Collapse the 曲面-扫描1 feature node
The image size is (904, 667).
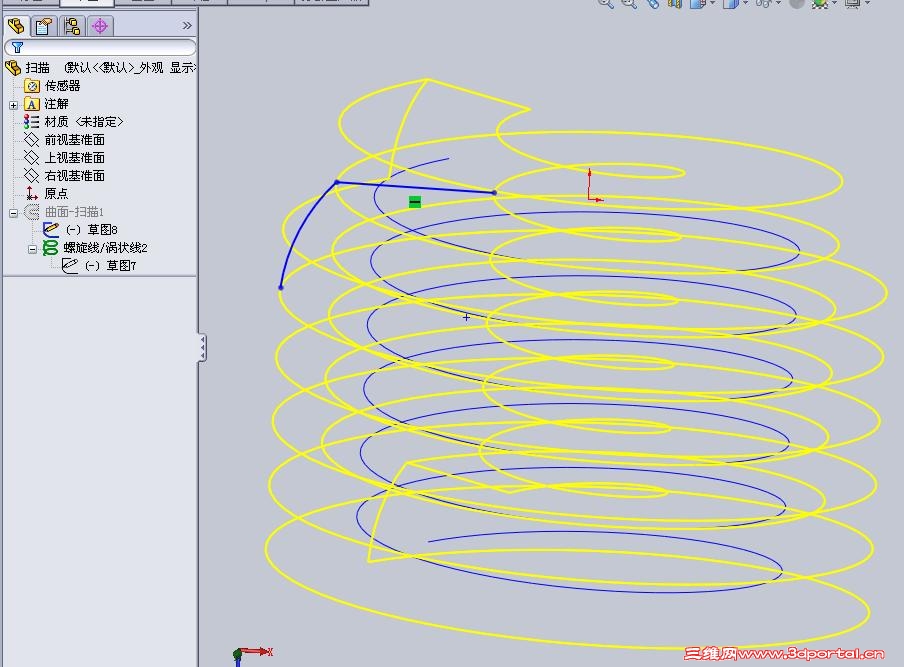13,213
